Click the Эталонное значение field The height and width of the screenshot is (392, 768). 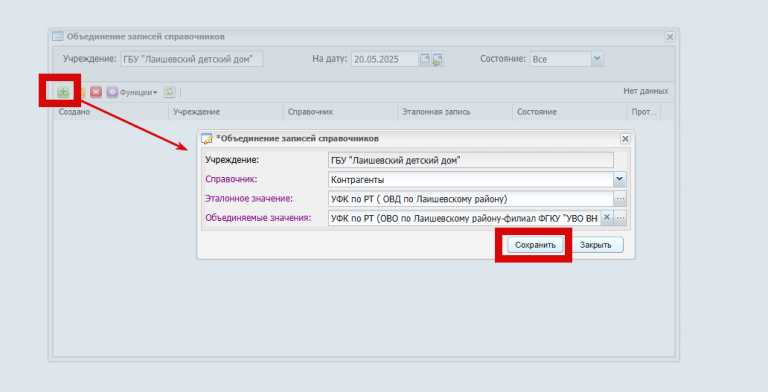pos(471,198)
